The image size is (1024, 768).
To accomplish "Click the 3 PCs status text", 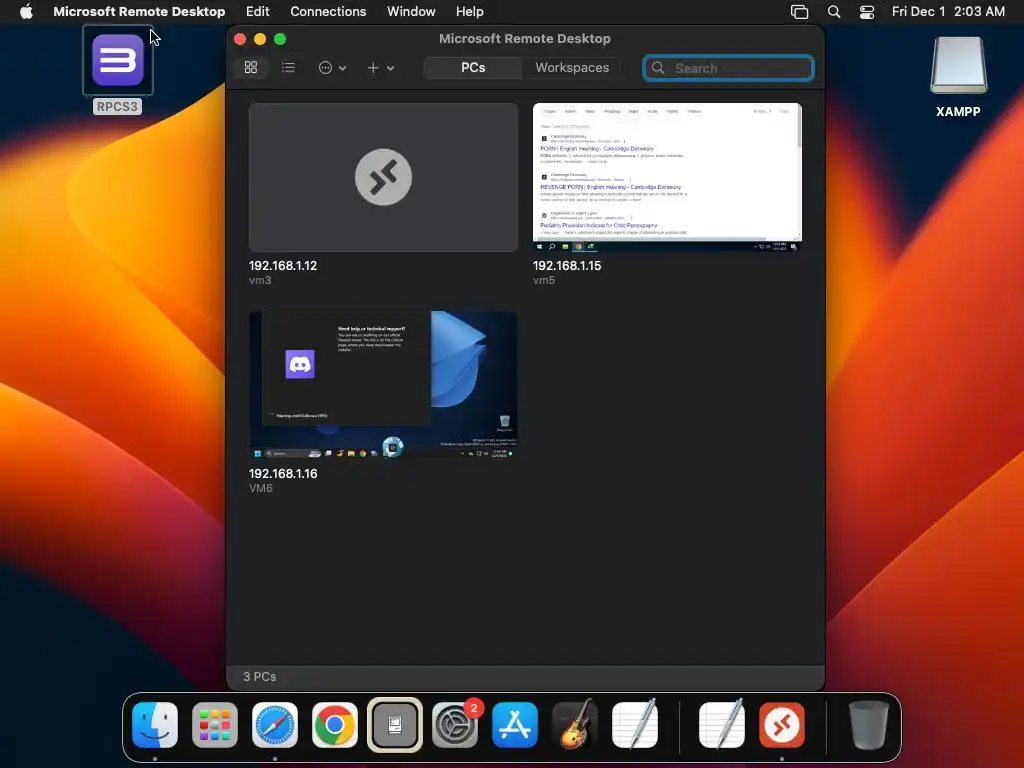I will tap(259, 677).
